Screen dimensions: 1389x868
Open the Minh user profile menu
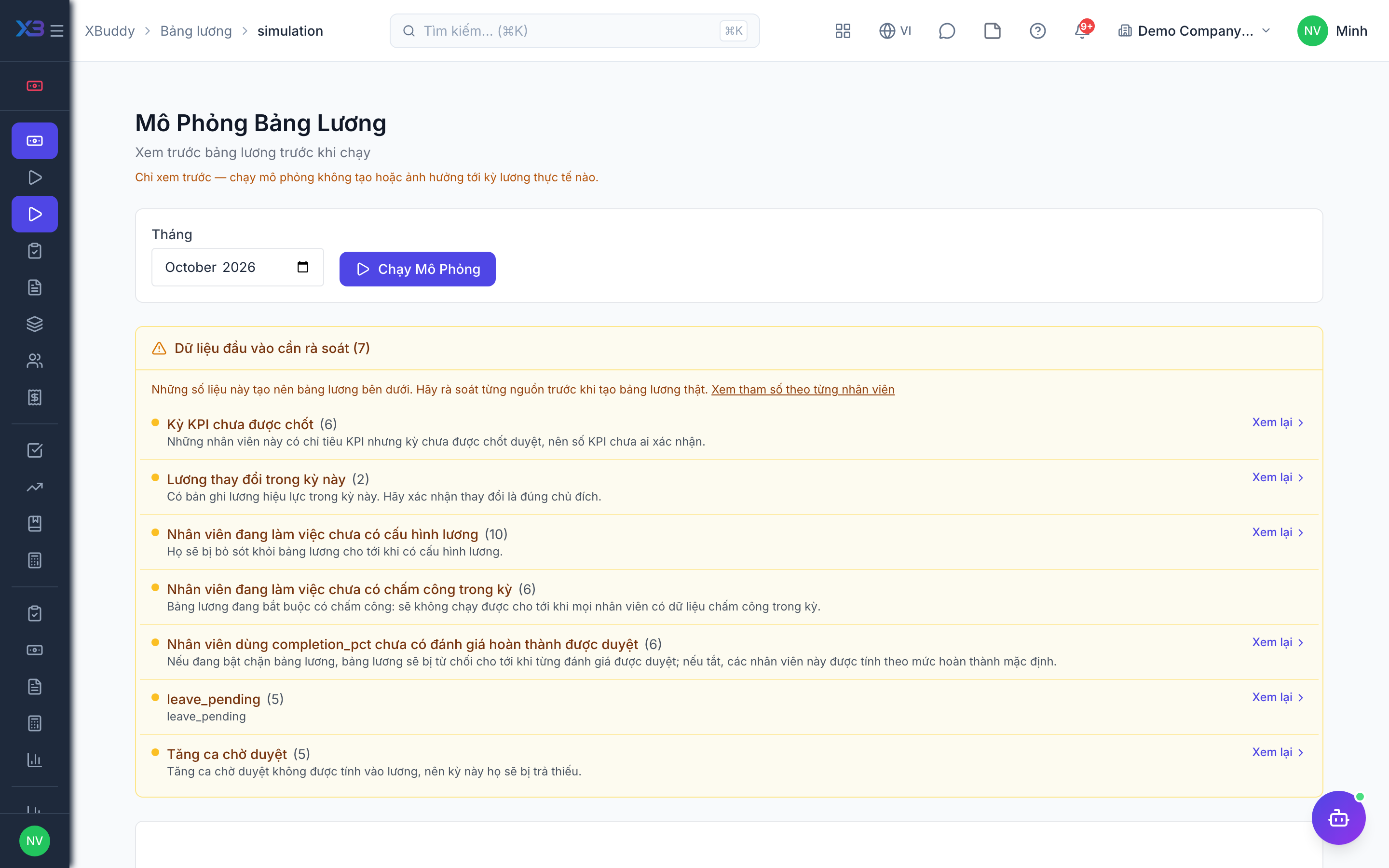pos(1332,30)
